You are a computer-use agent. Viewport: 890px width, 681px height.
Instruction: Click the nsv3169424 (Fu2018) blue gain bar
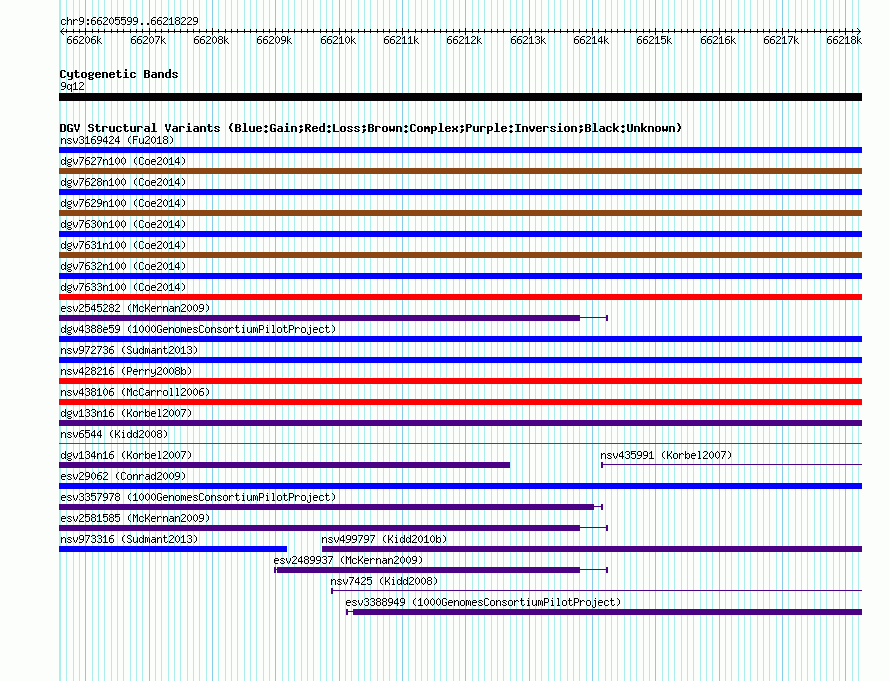[460, 150]
